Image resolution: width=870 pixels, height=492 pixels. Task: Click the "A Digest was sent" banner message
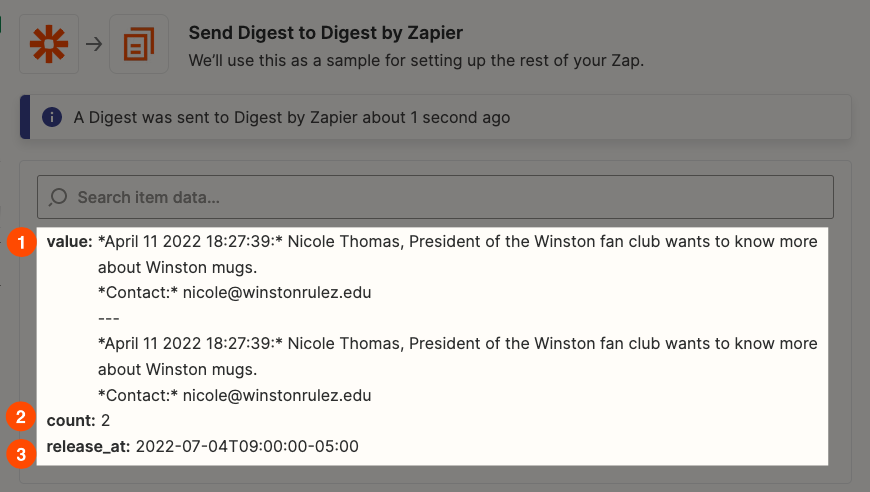point(292,118)
